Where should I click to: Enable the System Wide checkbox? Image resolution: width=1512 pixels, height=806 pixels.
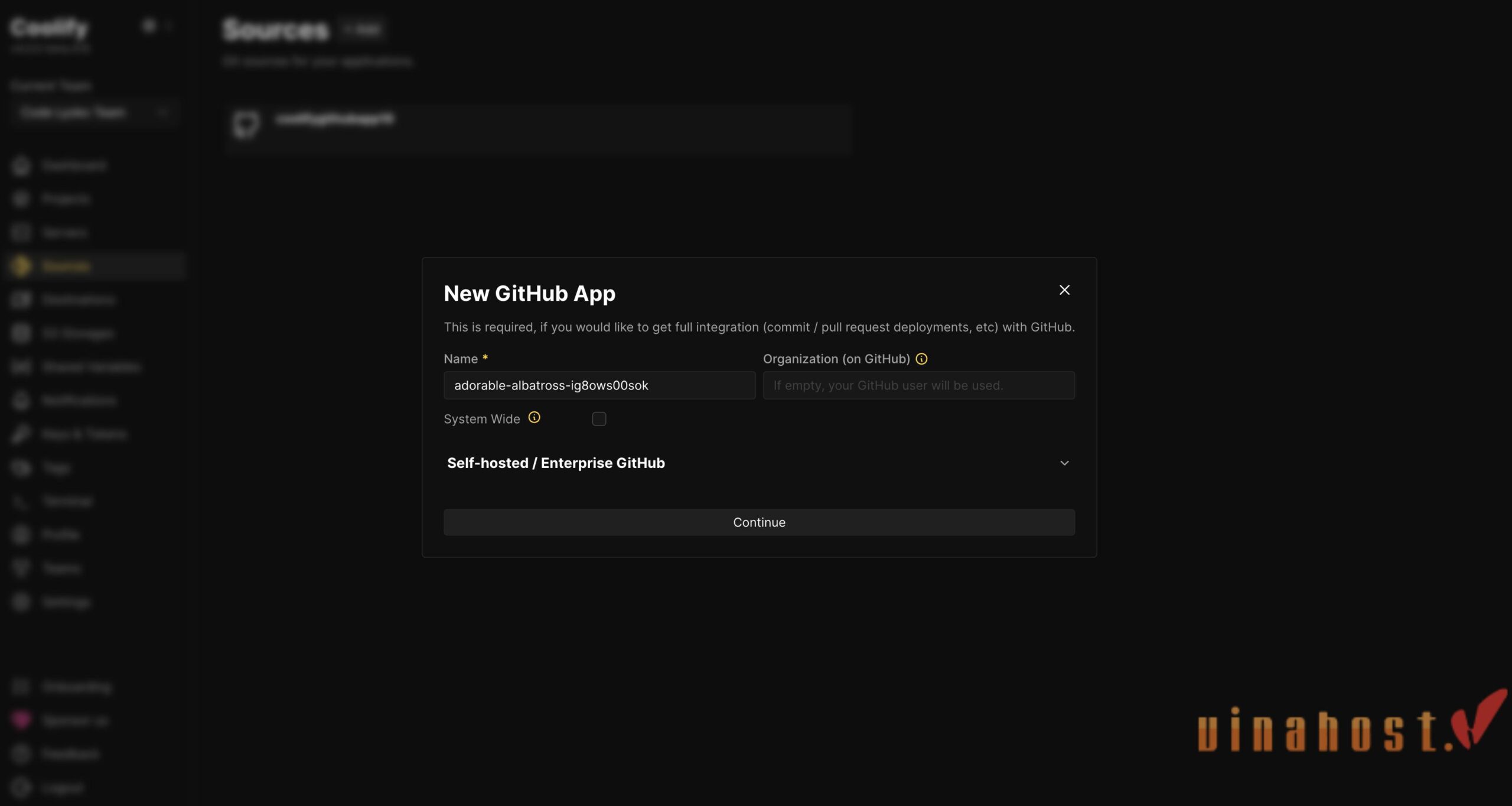599,419
